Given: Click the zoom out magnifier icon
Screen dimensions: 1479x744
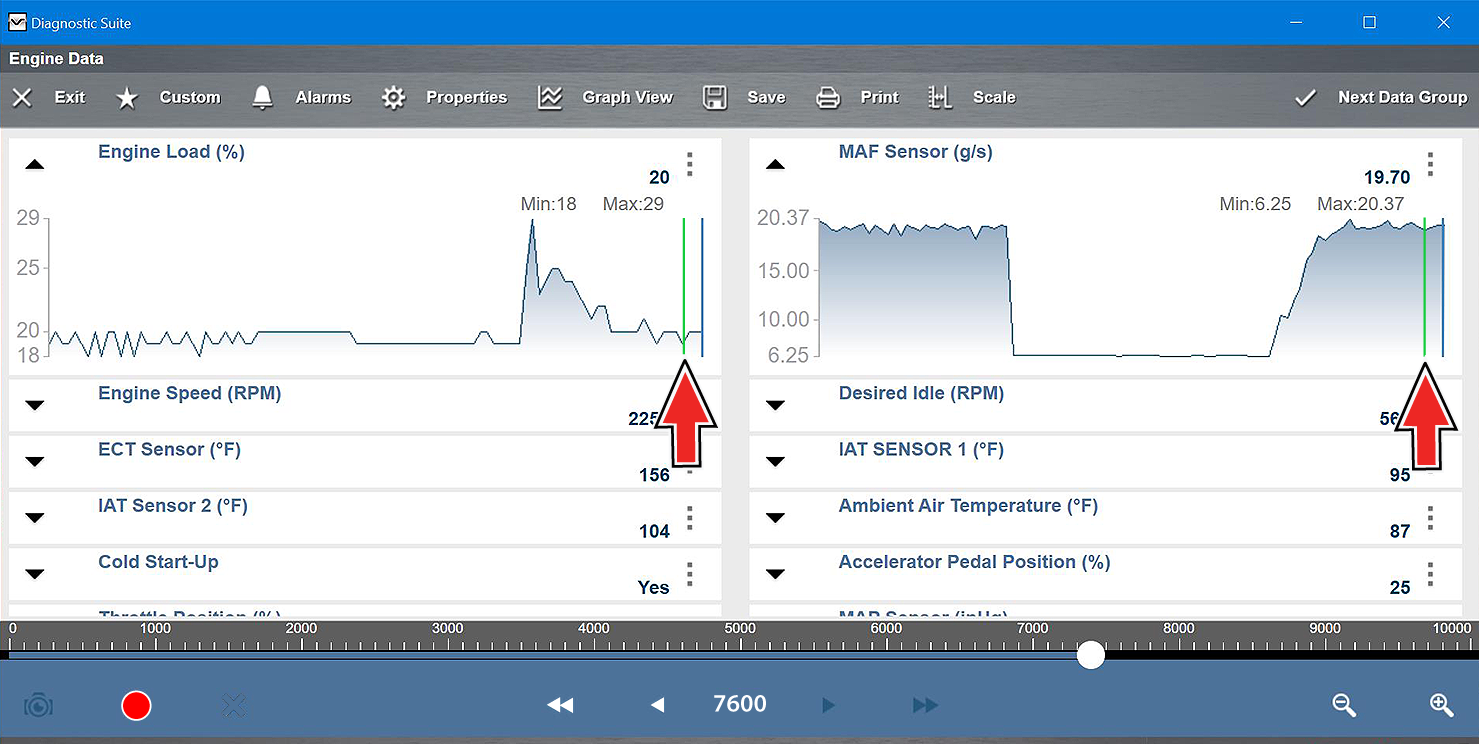Looking at the screenshot, I should click(x=1344, y=705).
